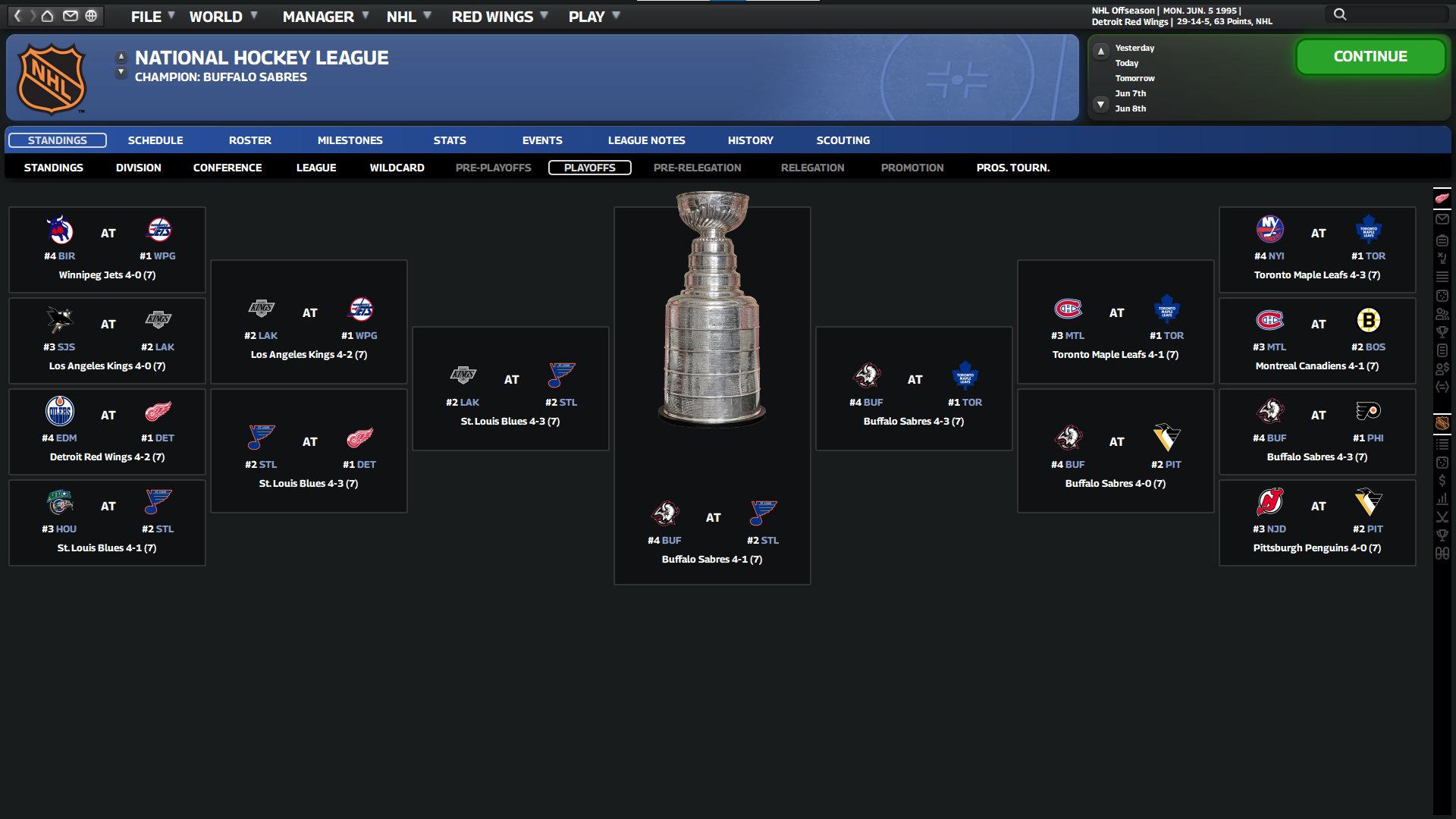Select Jun 7th in the date list

click(x=1130, y=93)
